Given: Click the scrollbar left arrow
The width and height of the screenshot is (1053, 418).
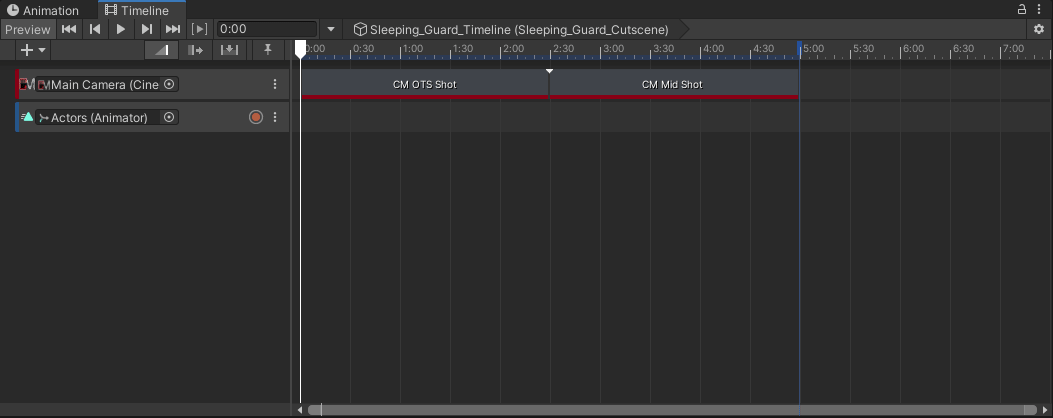Looking at the screenshot, I should (x=300, y=410).
